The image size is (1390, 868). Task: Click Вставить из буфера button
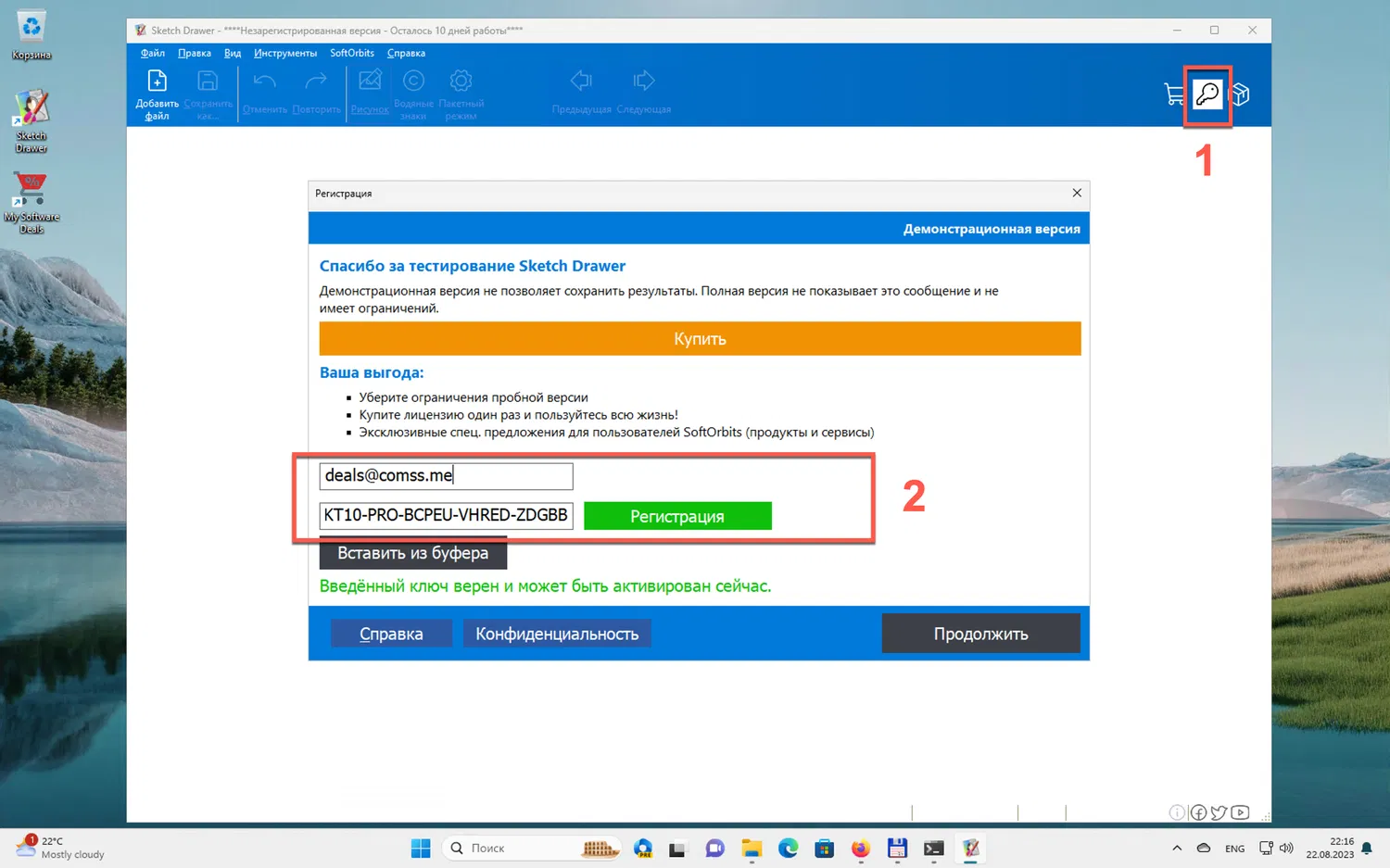(413, 553)
